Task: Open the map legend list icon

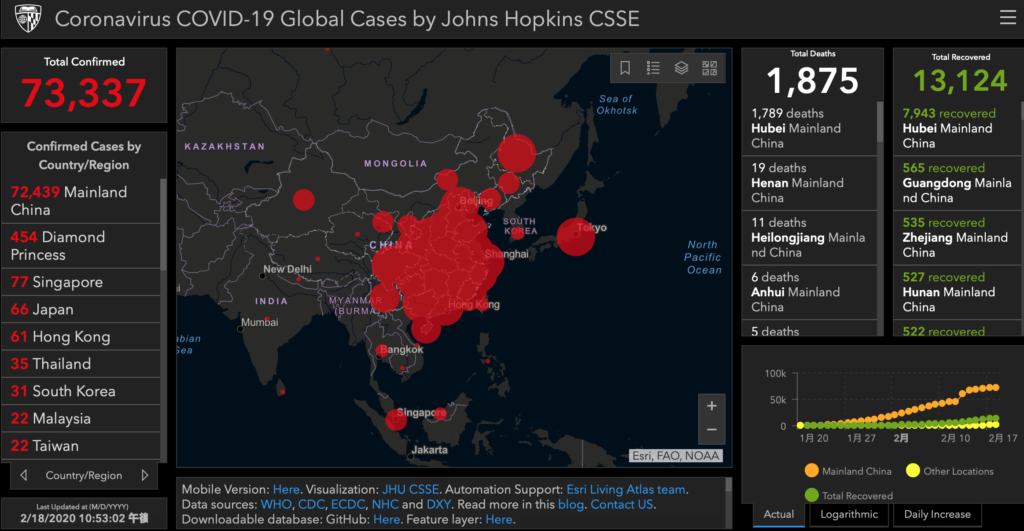Action: tap(653, 68)
